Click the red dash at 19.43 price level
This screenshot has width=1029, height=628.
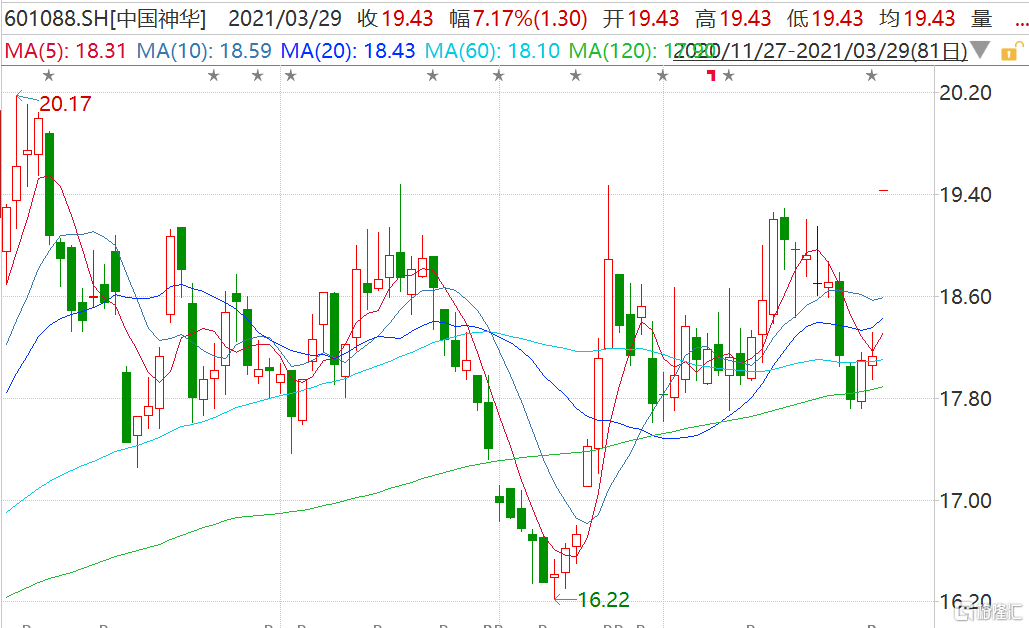(x=884, y=189)
